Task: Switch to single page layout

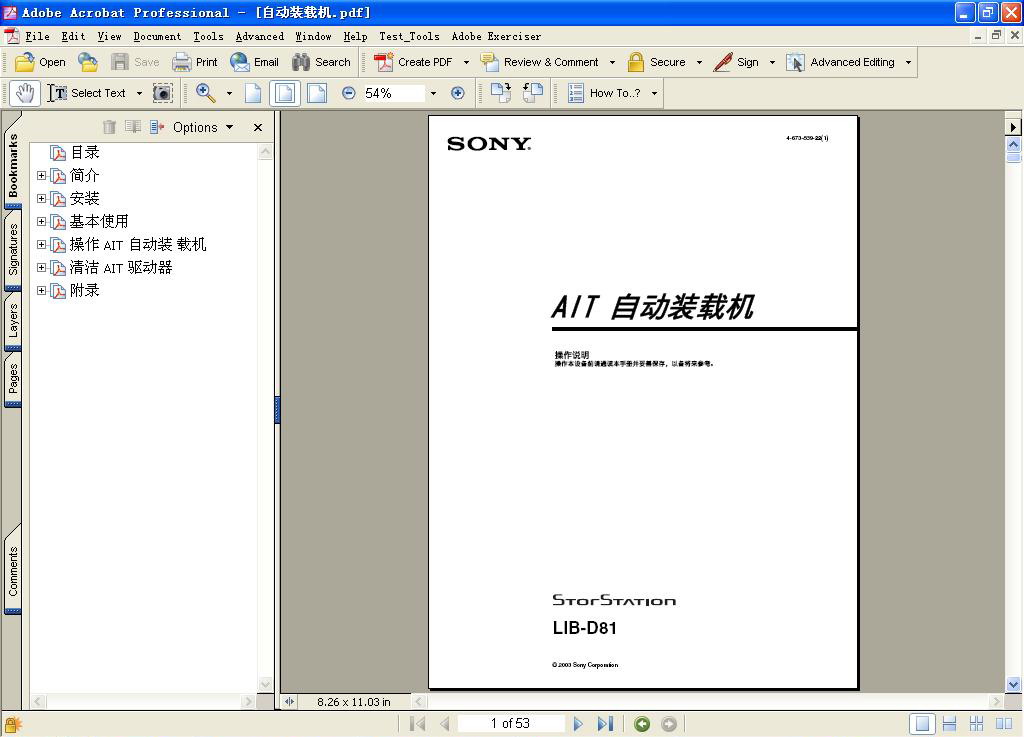Action: click(922, 723)
